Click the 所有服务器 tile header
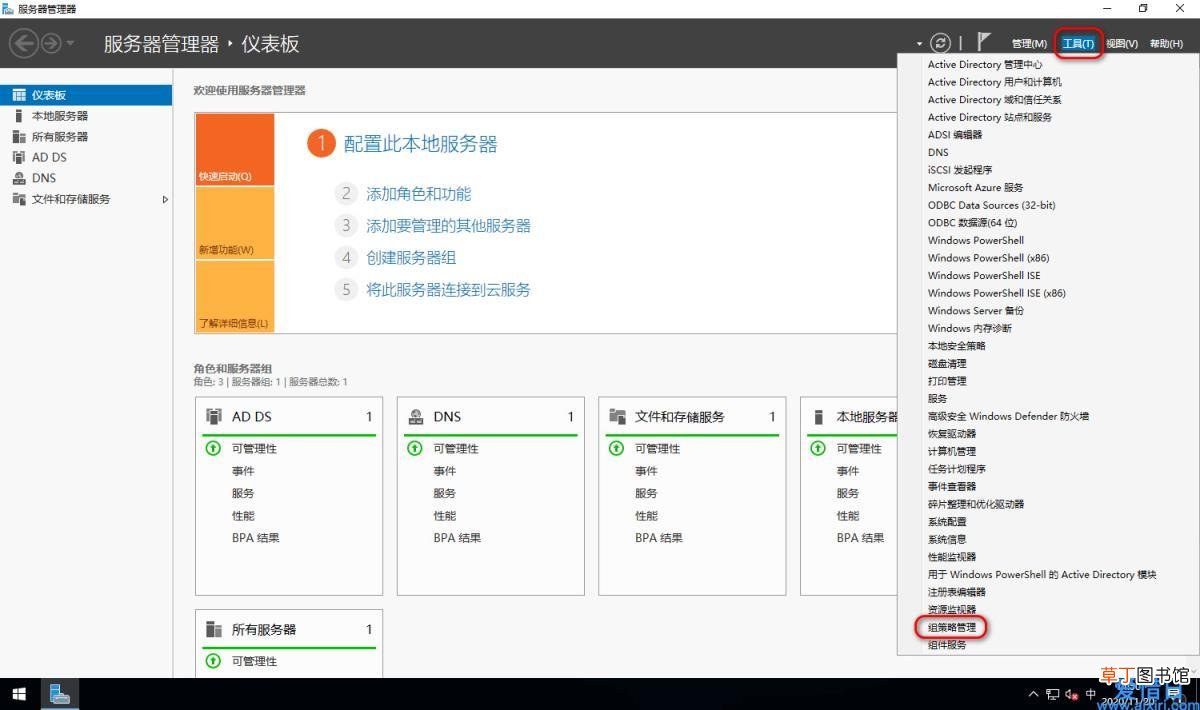 pyautogui.click(x=289, y=629)
